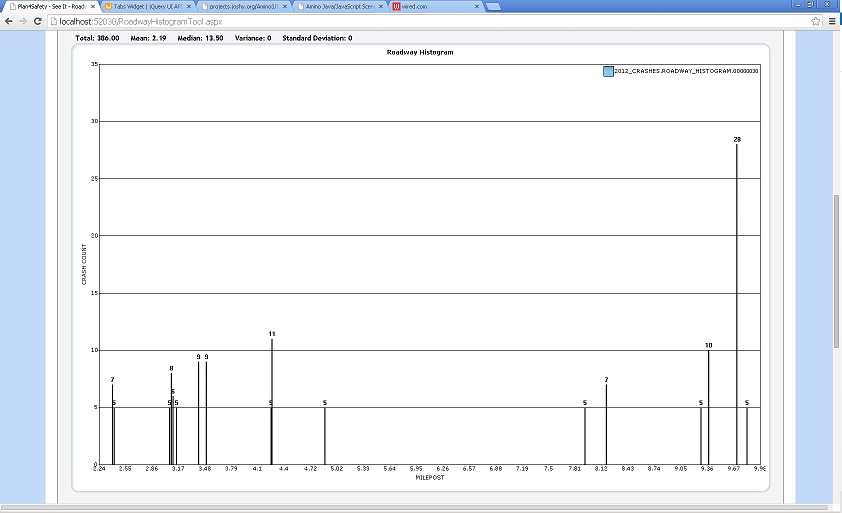This screenshot has height=513, width=842.
Task: Click the bar value label 8
Action: [171, 369]
